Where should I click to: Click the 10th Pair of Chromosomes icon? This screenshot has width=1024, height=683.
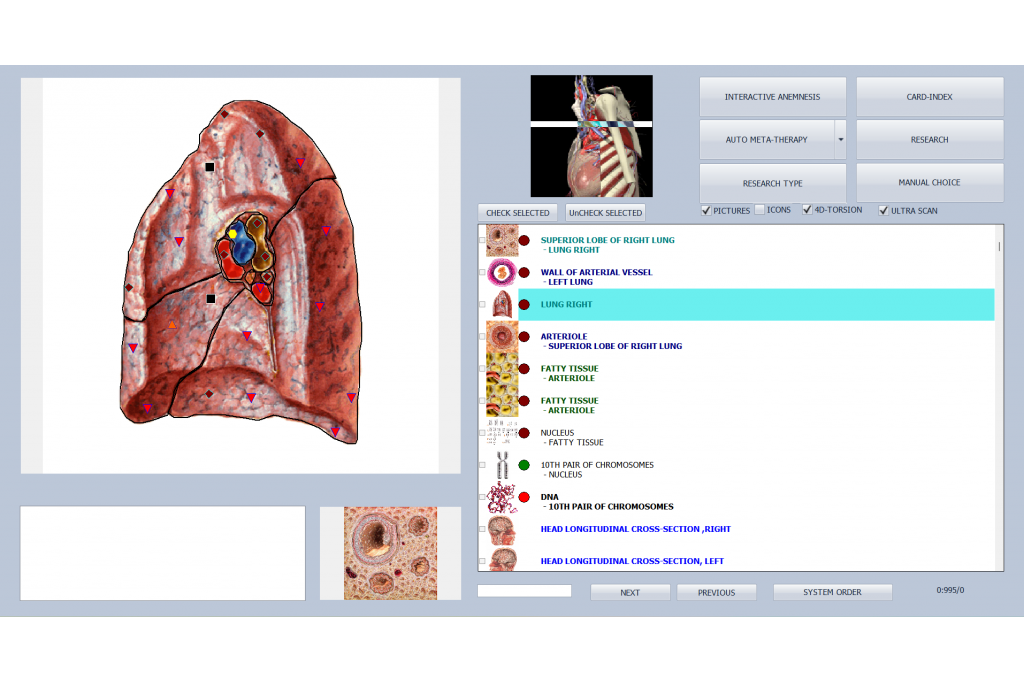pos(502,465)
